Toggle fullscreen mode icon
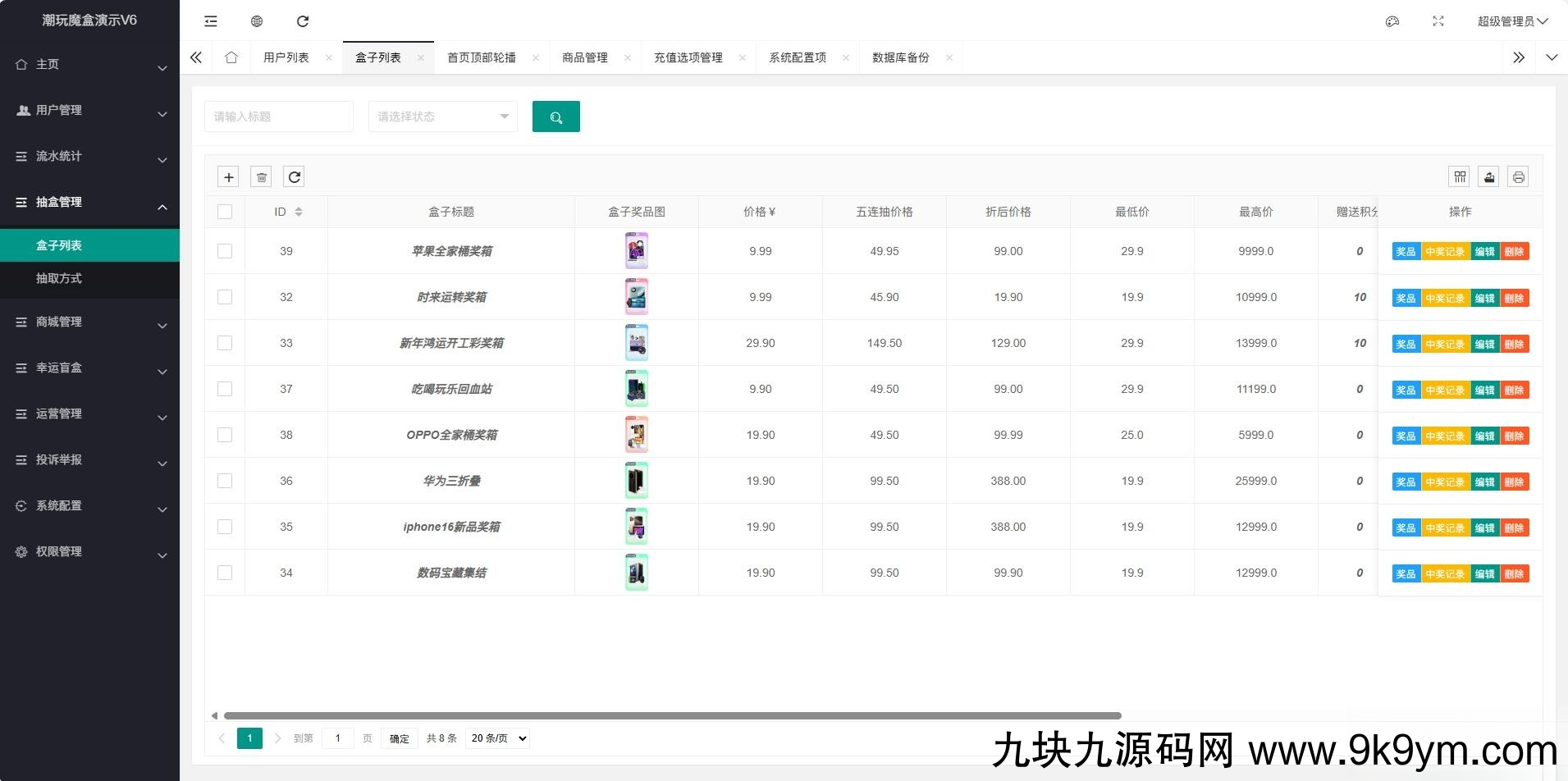The image size is (1568, 781). click(1438, 21)
